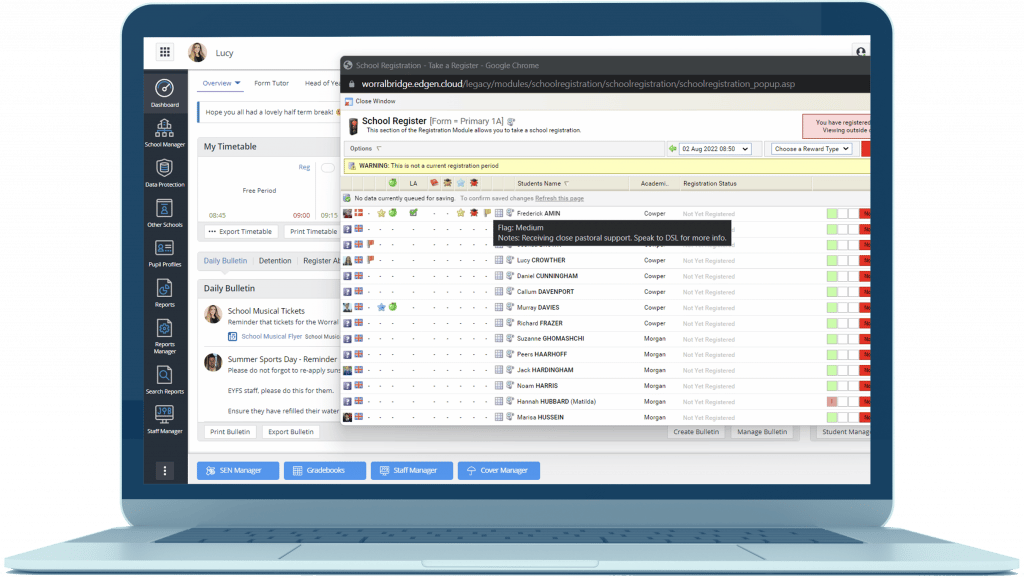This screenshot has height=578, width=1024.
Task: Click Frederick AMIN's student photo thumbnail
Action: (x=347, y=214)
